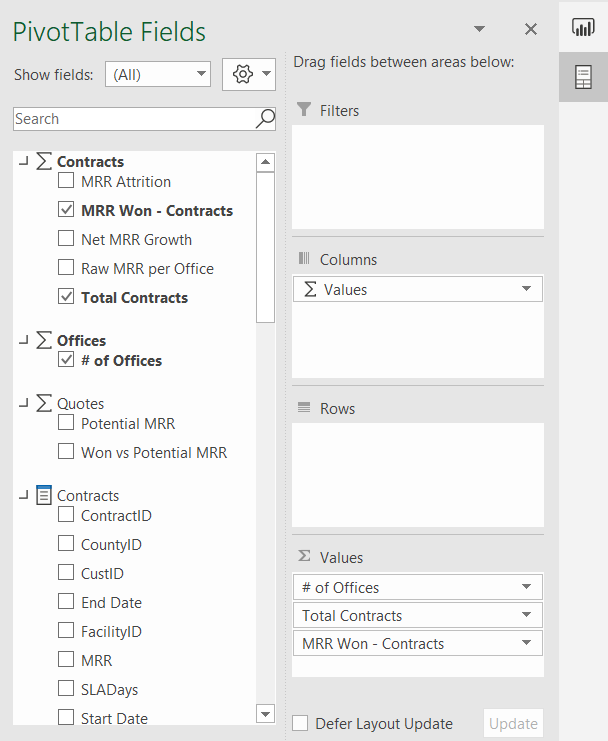
Task: Open Total Contracts value field menu
Action: 526,615
